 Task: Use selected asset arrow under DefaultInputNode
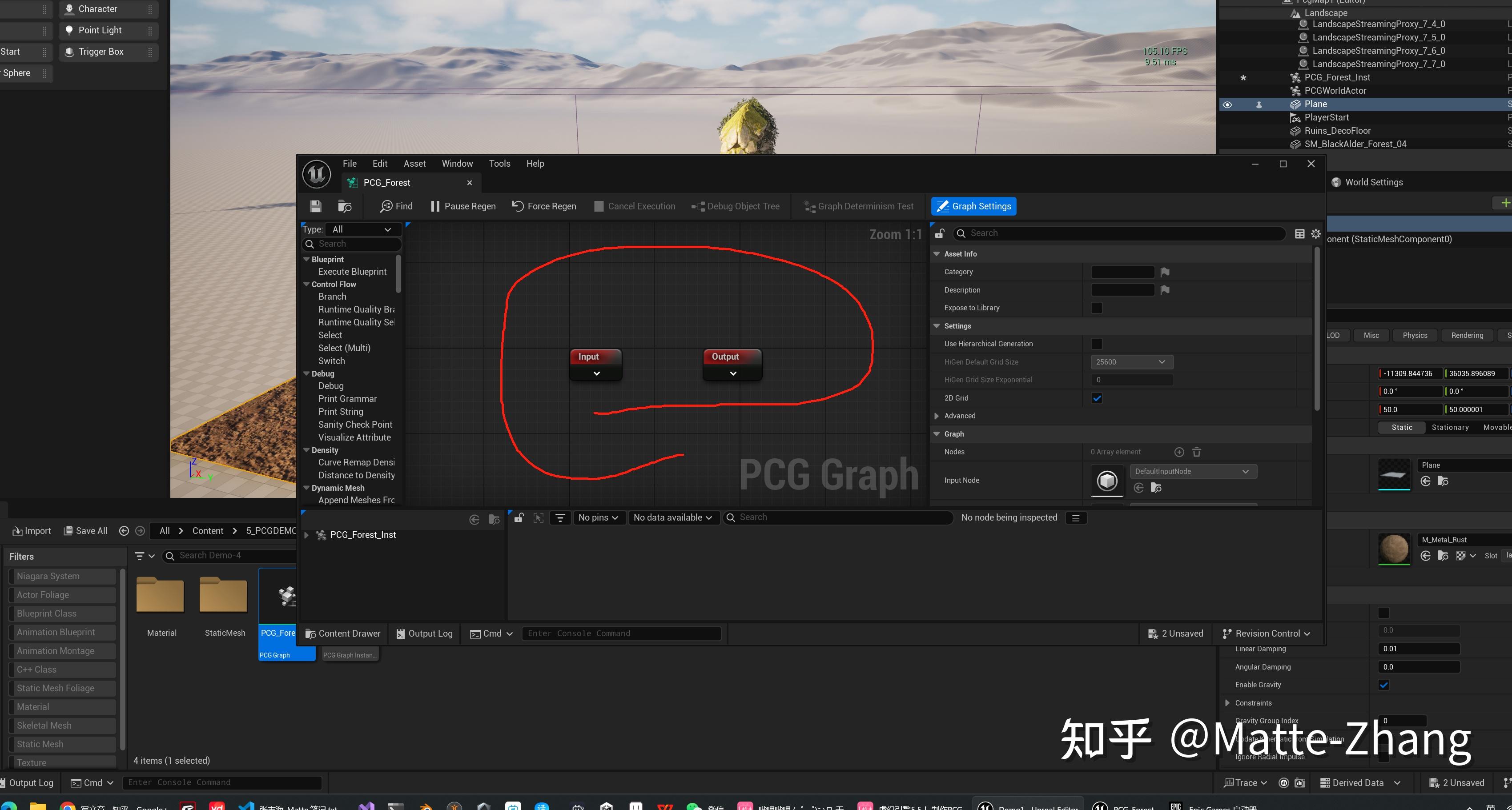pyautogui.click(x=1138, y=488)
